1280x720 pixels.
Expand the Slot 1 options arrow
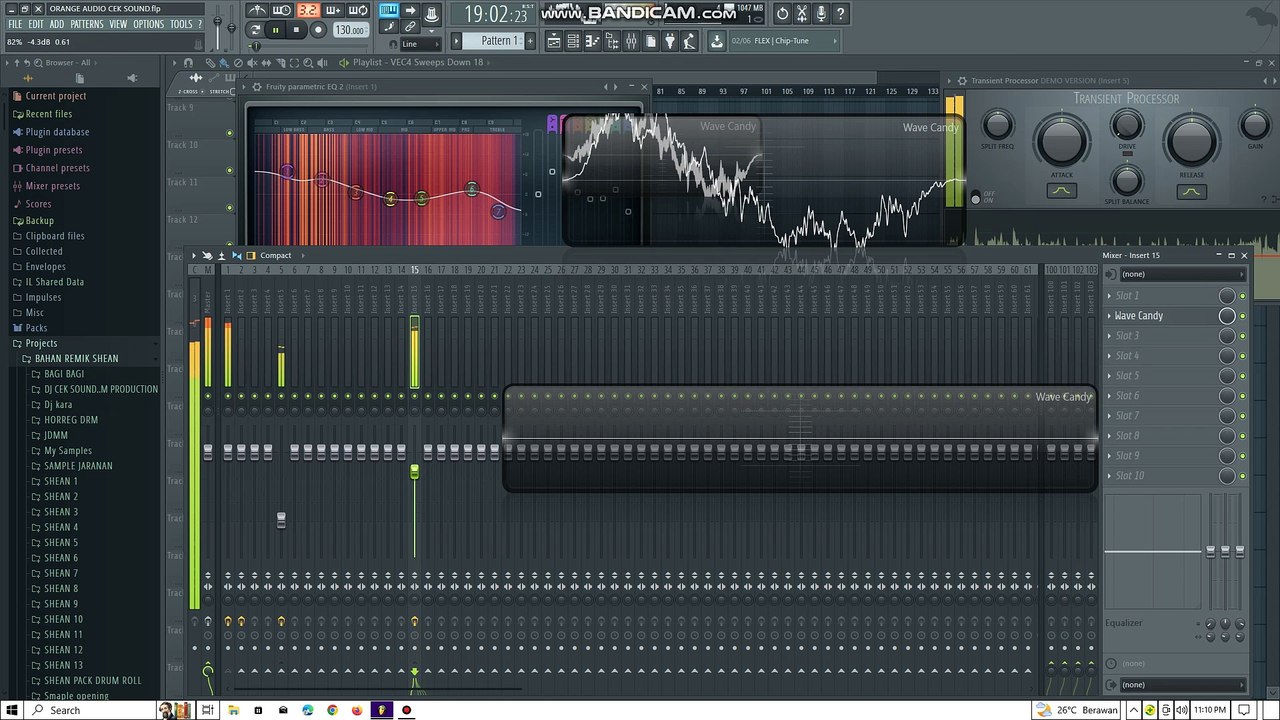pos(1109,296)
